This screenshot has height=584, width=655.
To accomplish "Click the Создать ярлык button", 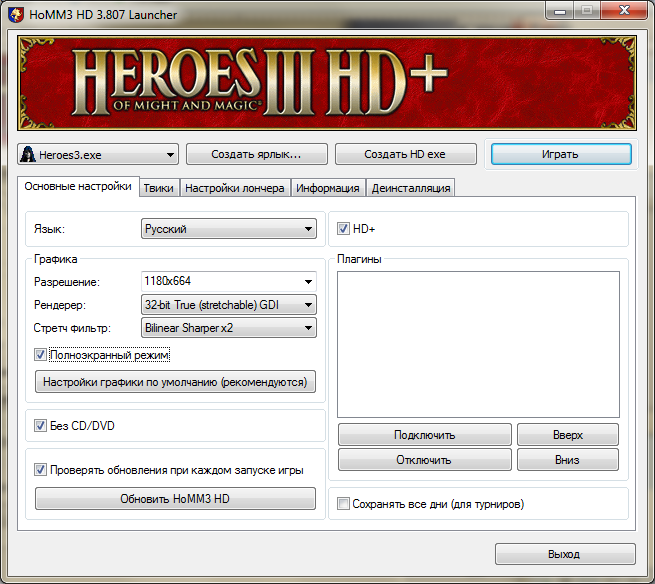I will 256,154.
